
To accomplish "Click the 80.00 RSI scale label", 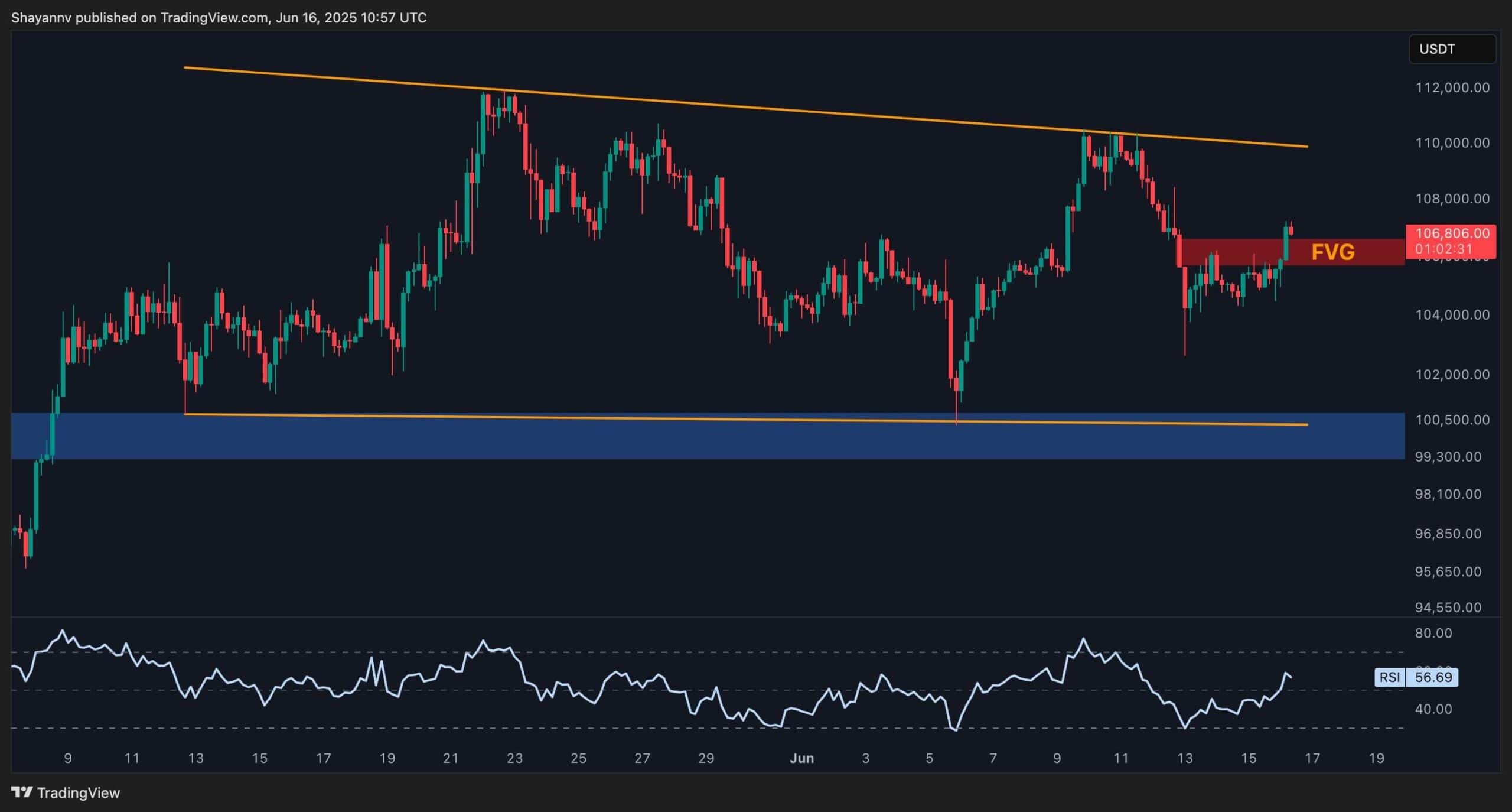I will click(x=1433, y=633).
